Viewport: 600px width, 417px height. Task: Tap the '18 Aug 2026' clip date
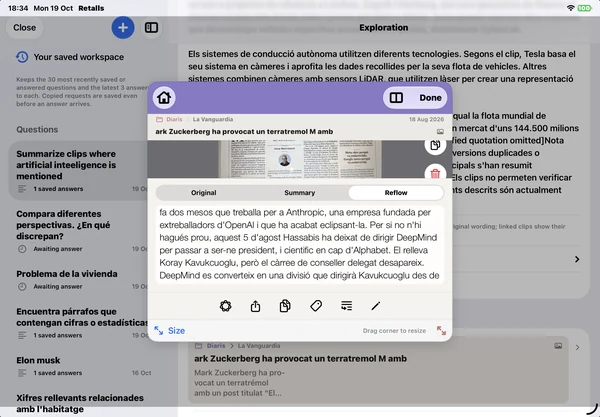pos(426,119)
